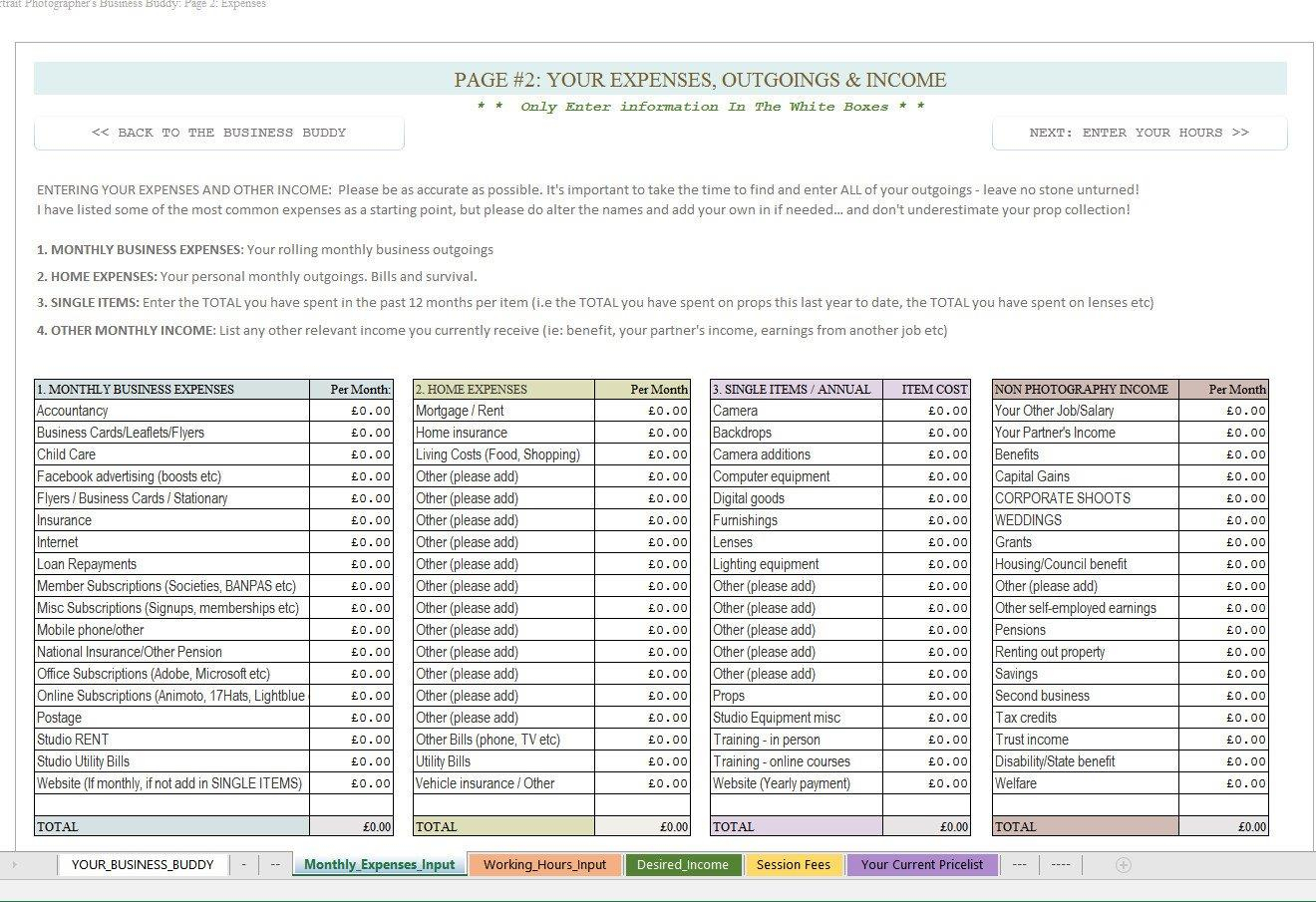Select the Monthly_Expenses_Input tab
1316x902 pixels.
[379, 865]
